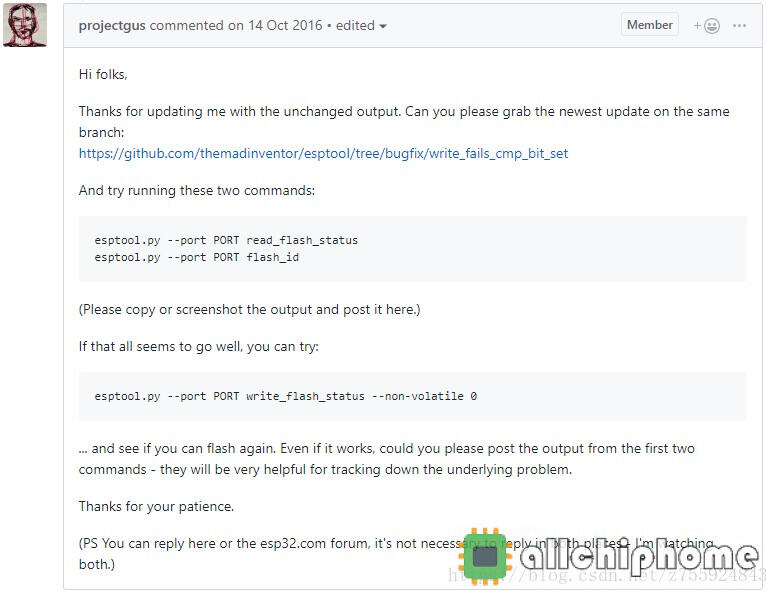This screenshot has width=766, height=592.
Task: Click the blog.csdn.net watermark URL
Action: point(606,575)
